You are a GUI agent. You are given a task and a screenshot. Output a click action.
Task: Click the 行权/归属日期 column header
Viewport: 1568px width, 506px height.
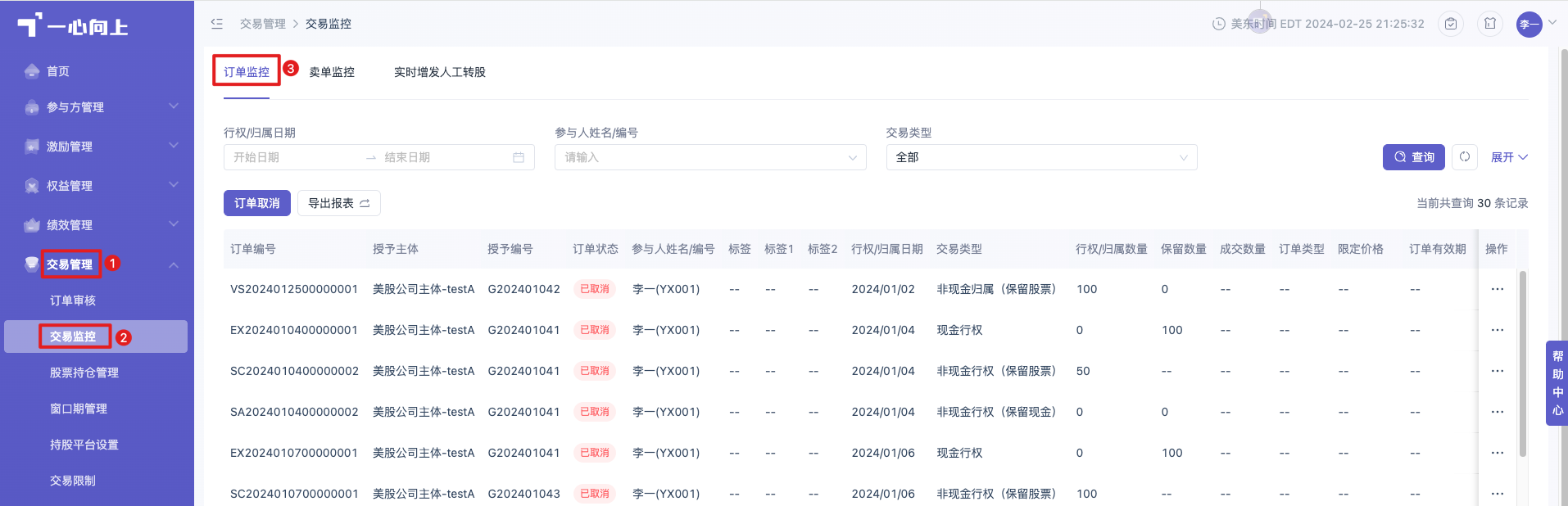(x=887, y=249)
